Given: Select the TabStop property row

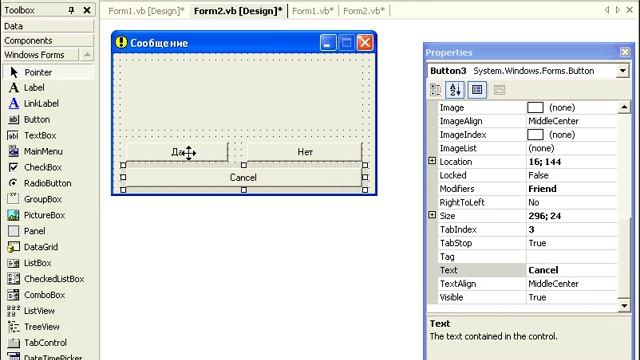Looking at the screenshot, I should pyautogui.click(x=527, y=243).
